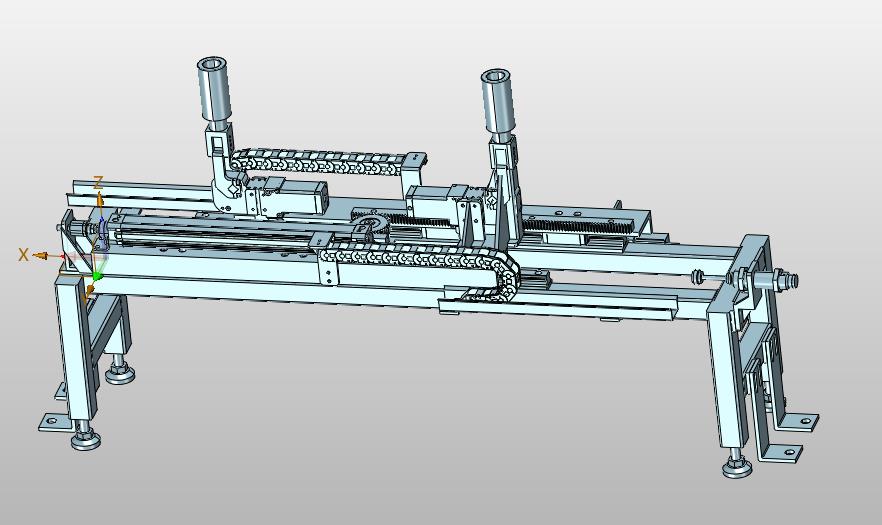Click the Y axis arrow of the coordinate triad
Screen dimensions: 882x525
(89, 290)
